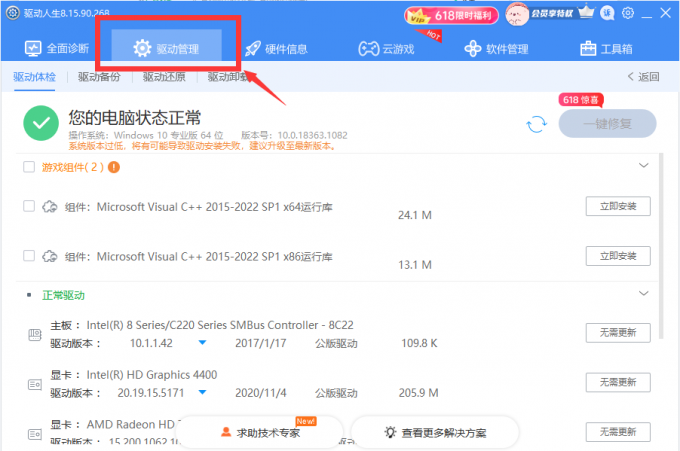Click the 软件管理 flower icon

(473, 49)
